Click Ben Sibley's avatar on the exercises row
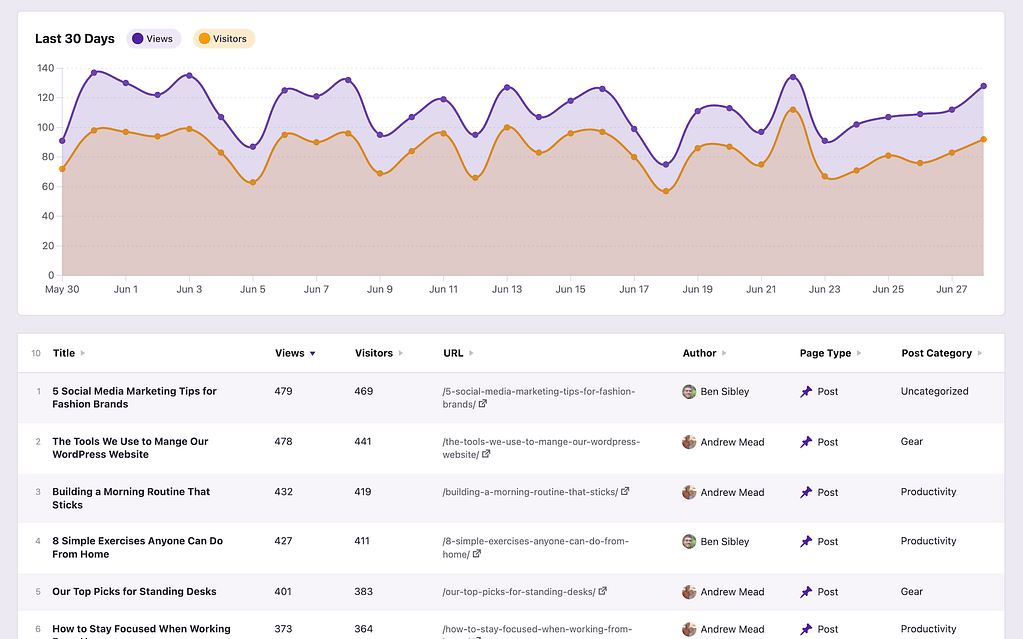The width and height of the screenshot is (1023, 639). (689, 541)
